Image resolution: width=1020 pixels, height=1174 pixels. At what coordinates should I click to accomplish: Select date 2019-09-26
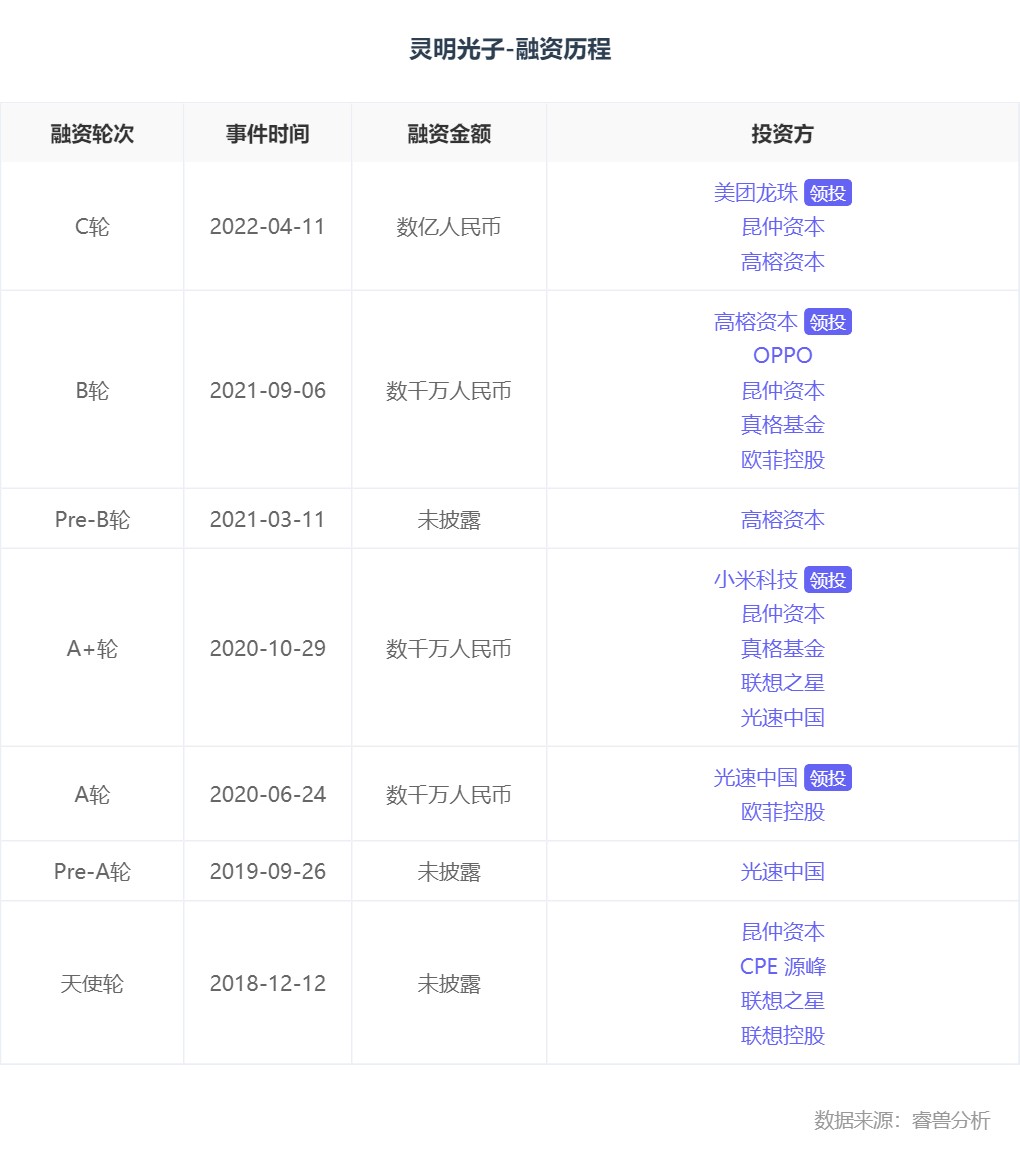[267, 872]
